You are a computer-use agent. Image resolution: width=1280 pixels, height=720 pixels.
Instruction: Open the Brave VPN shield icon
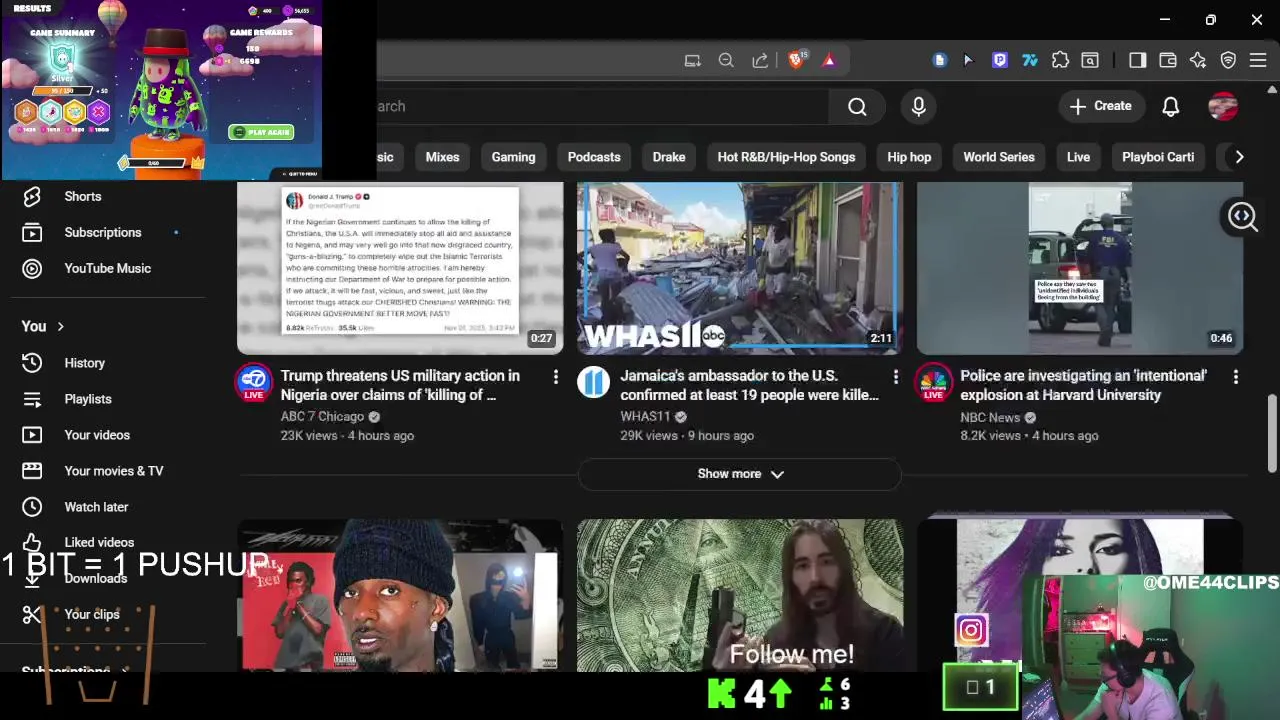click(1228, 60)
